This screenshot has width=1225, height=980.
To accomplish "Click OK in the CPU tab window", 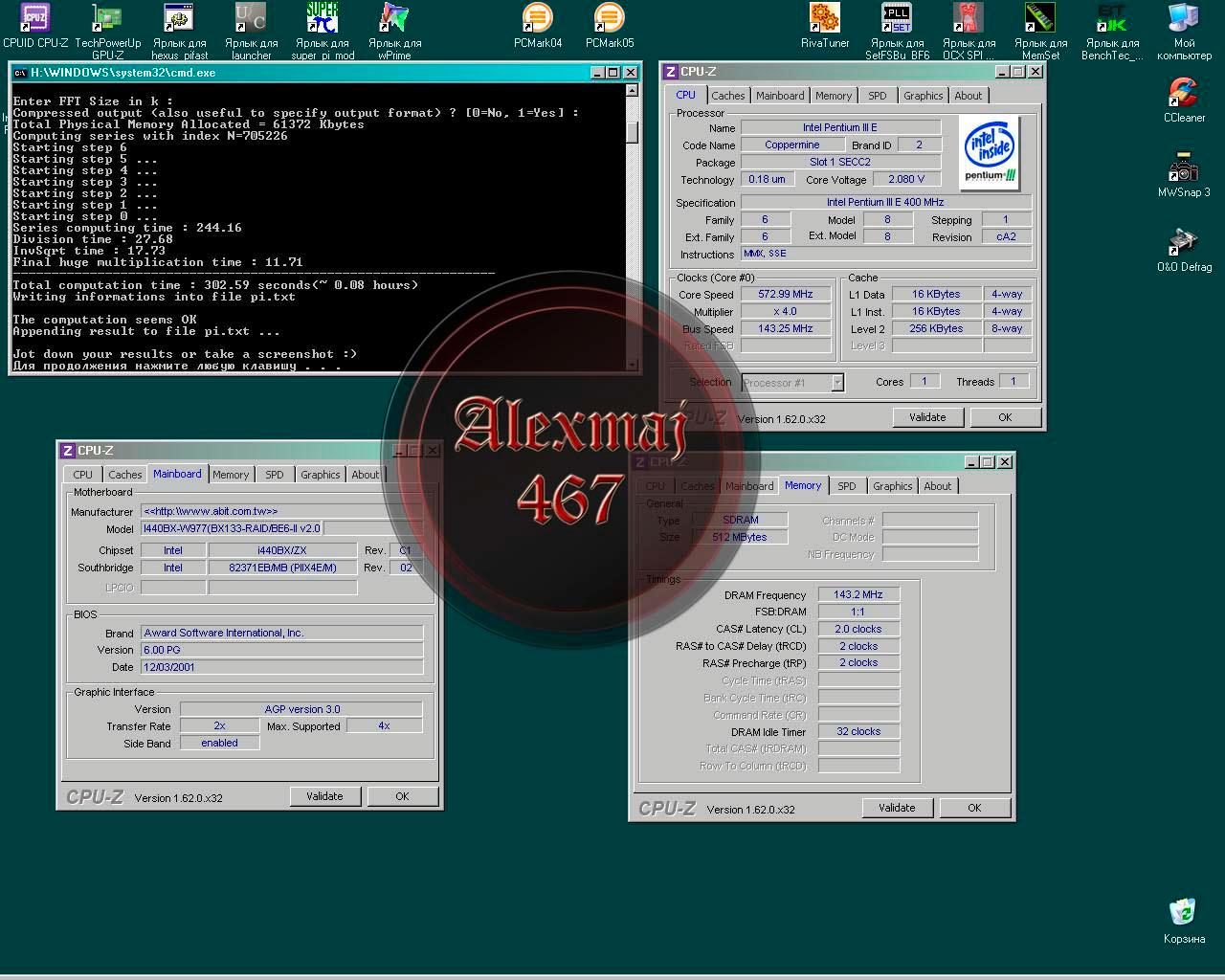I will [1005, 417].
